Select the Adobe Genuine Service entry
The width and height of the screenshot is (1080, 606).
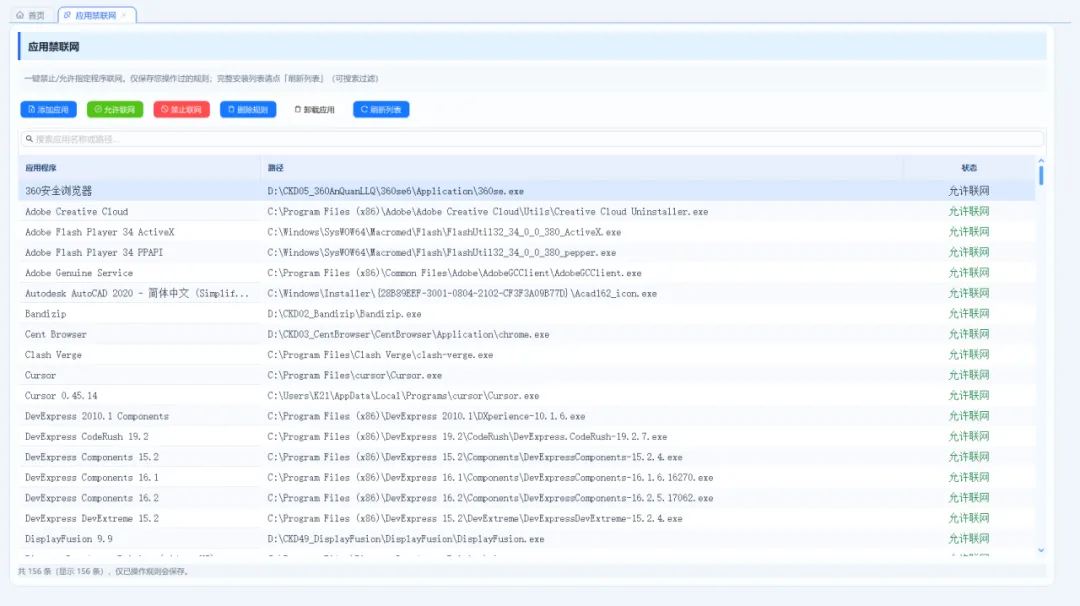[x=79, y=273]
